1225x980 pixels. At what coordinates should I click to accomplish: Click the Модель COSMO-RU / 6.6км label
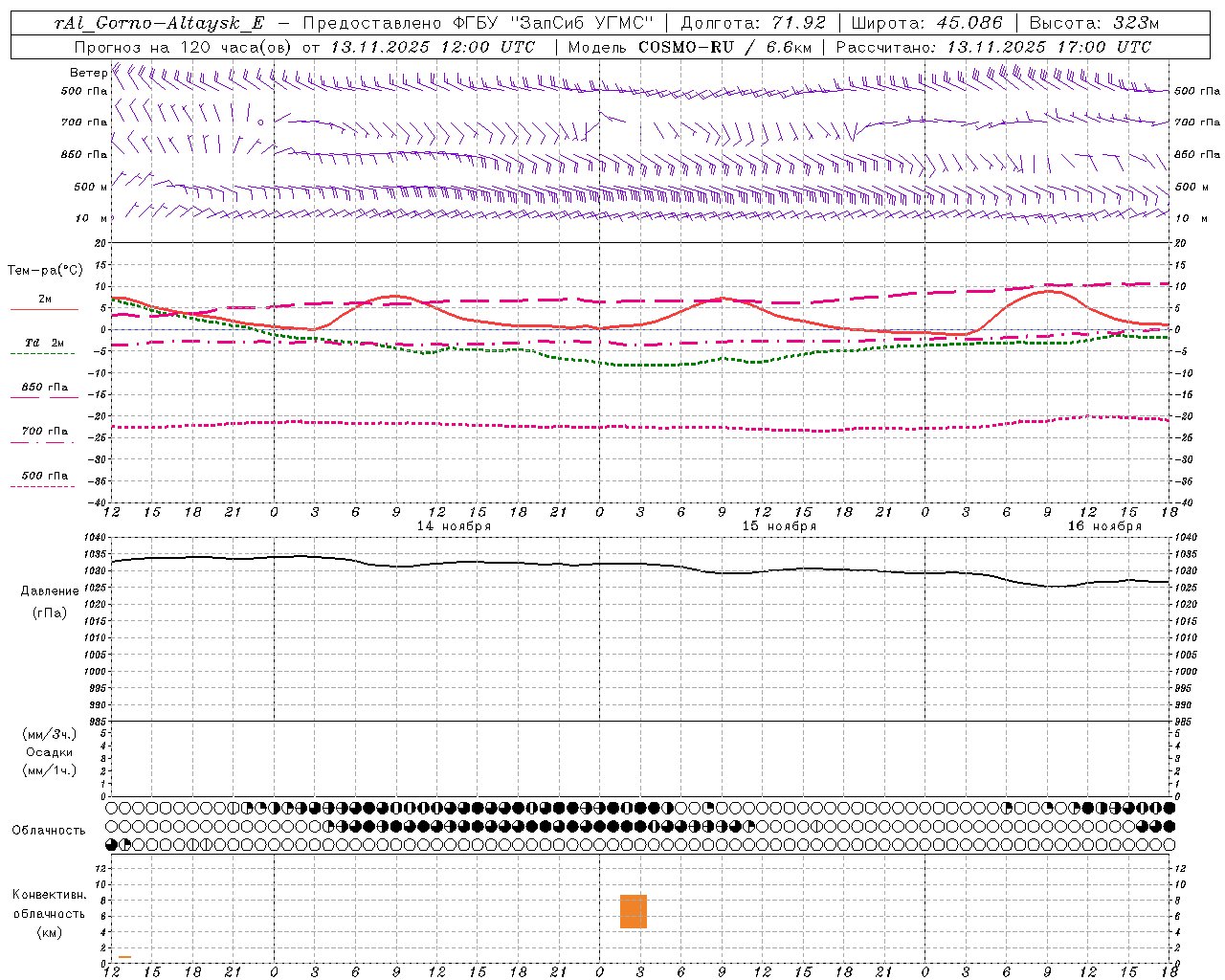[690, 47]
